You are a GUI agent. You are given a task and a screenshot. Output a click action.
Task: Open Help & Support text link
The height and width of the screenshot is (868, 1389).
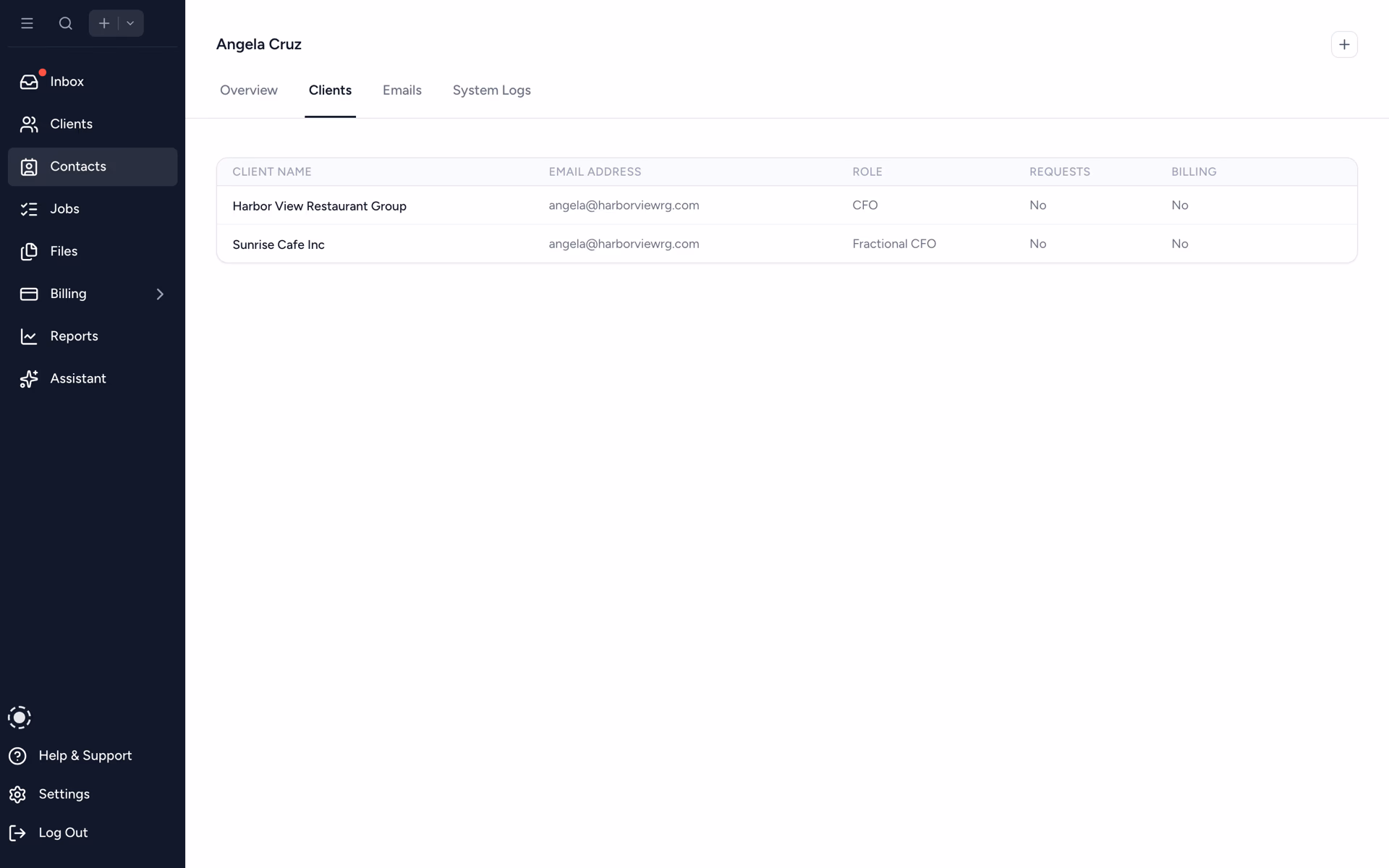point(85,755)
